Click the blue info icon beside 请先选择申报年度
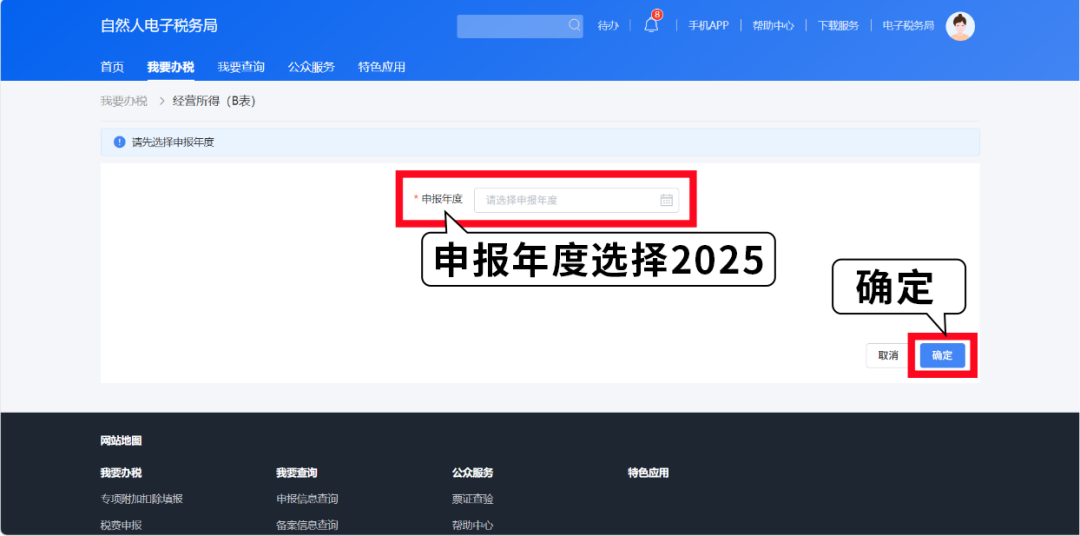This screenshot has height=536, width=1080. coord(119,143)
